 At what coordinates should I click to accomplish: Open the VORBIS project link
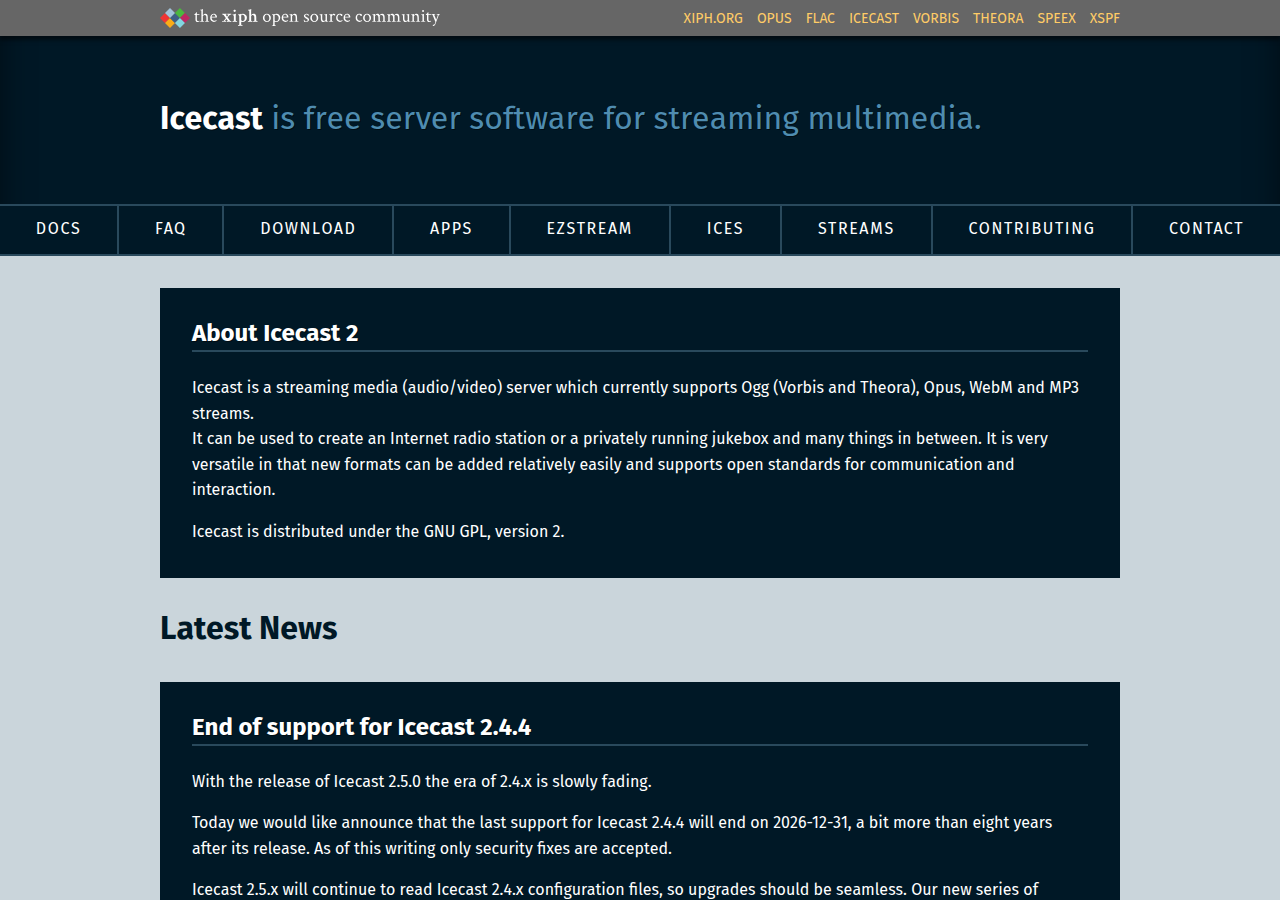(x=936, y=18)
